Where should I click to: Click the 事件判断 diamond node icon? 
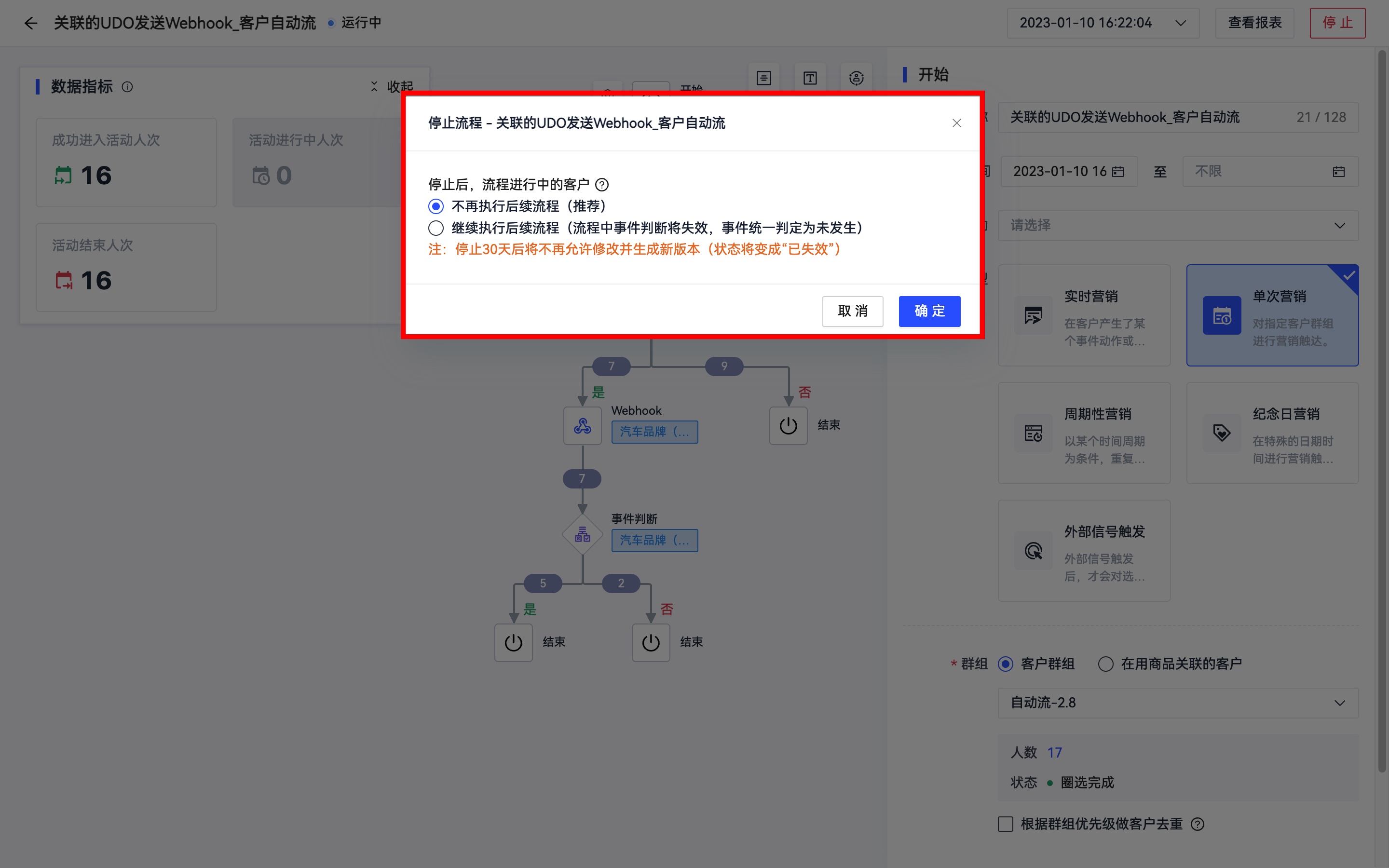coord(583,534)
